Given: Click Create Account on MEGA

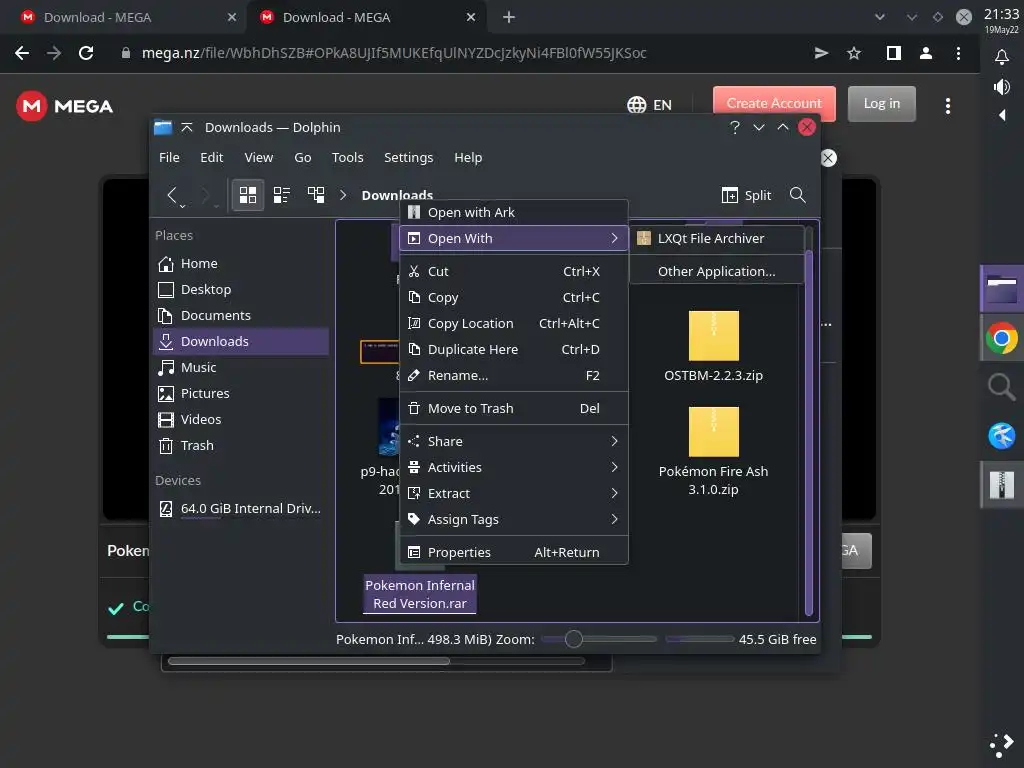Looking at the screenshot, I should point(774,103).
